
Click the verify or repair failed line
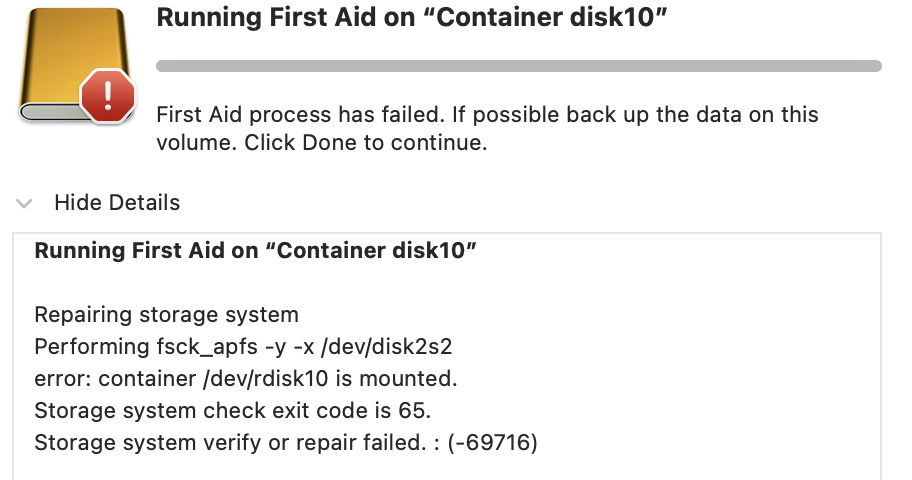pyautogui.click(x=286, y=443)
